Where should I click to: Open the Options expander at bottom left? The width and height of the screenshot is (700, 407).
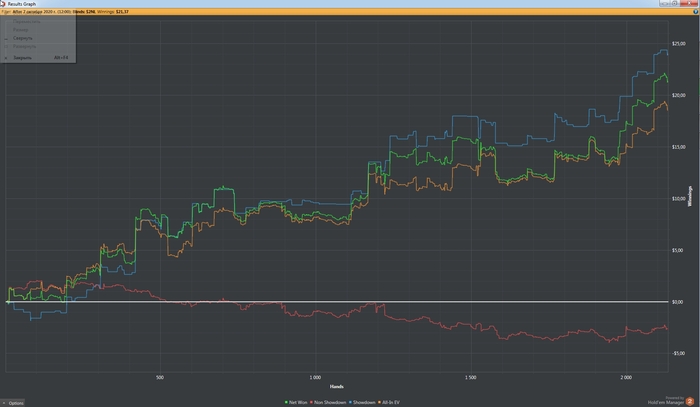(x=12, y=403)
